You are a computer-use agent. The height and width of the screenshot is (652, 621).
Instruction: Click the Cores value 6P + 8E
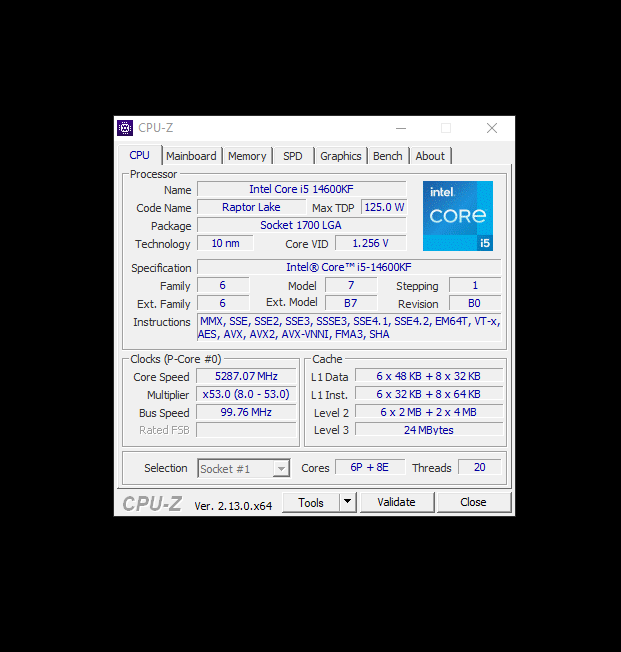pos(370,467)
